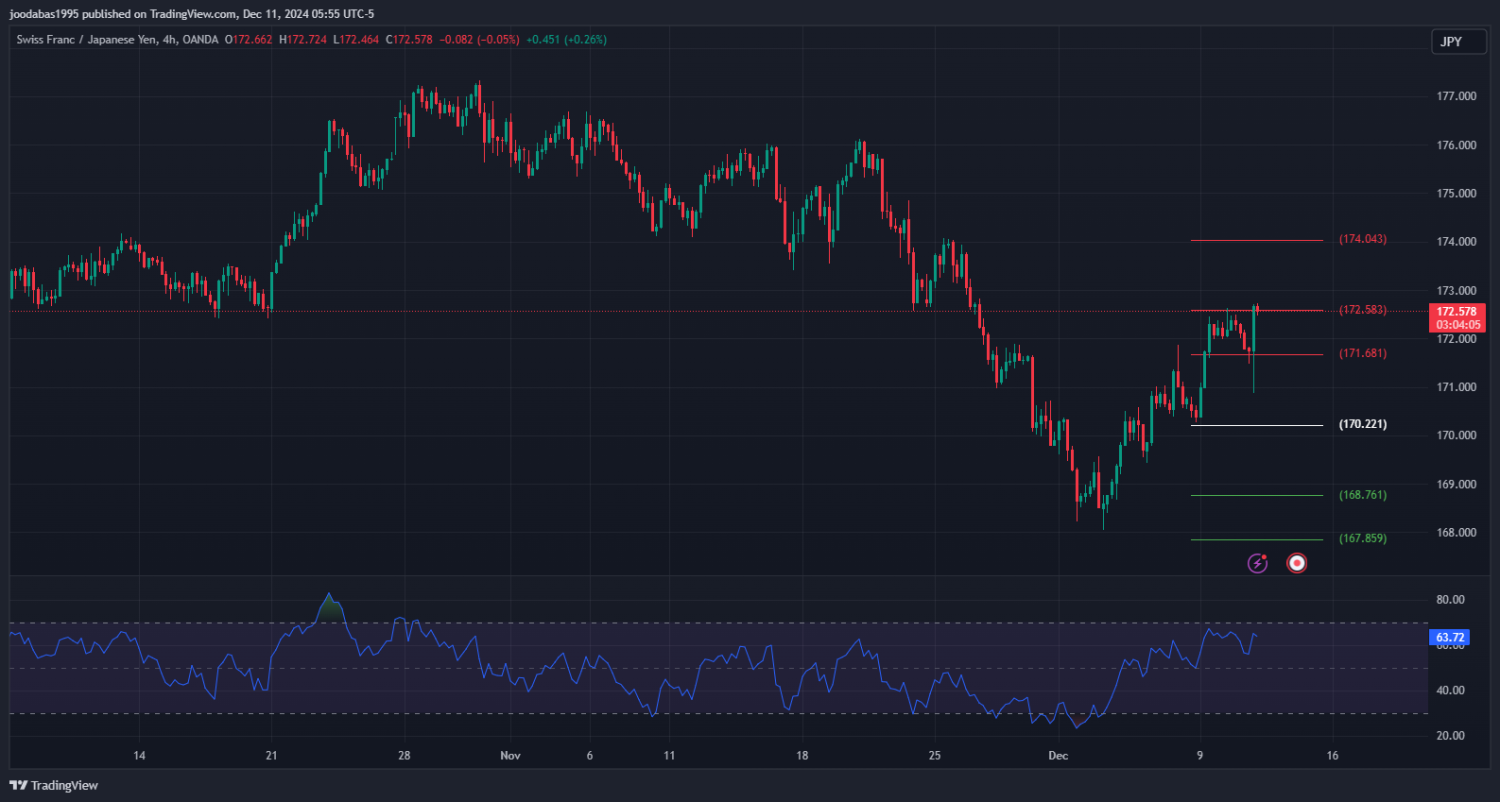Click the red circular event marker icon

1297,563
